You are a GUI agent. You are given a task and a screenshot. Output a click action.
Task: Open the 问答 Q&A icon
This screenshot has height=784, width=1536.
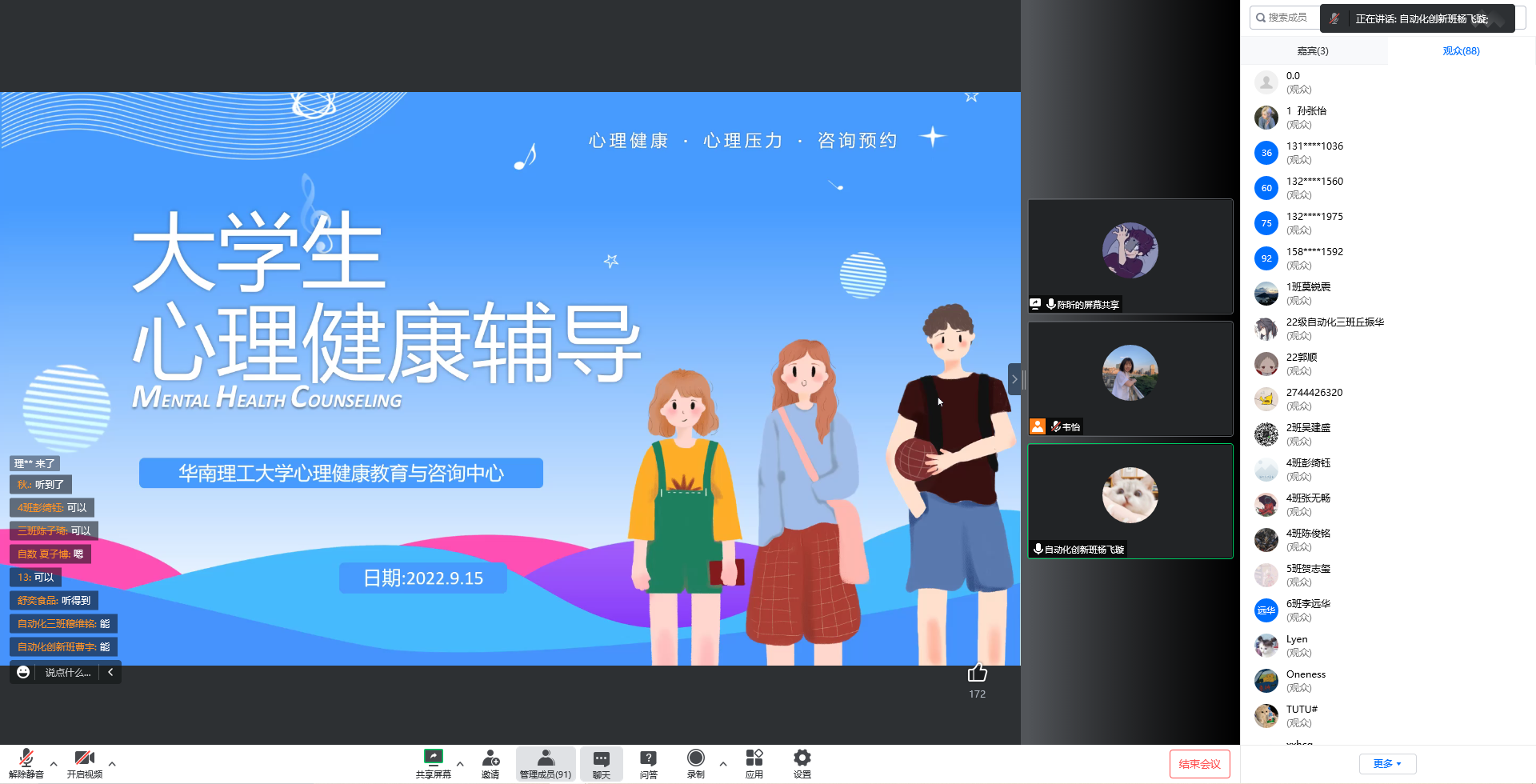click(x=649, y=763)
